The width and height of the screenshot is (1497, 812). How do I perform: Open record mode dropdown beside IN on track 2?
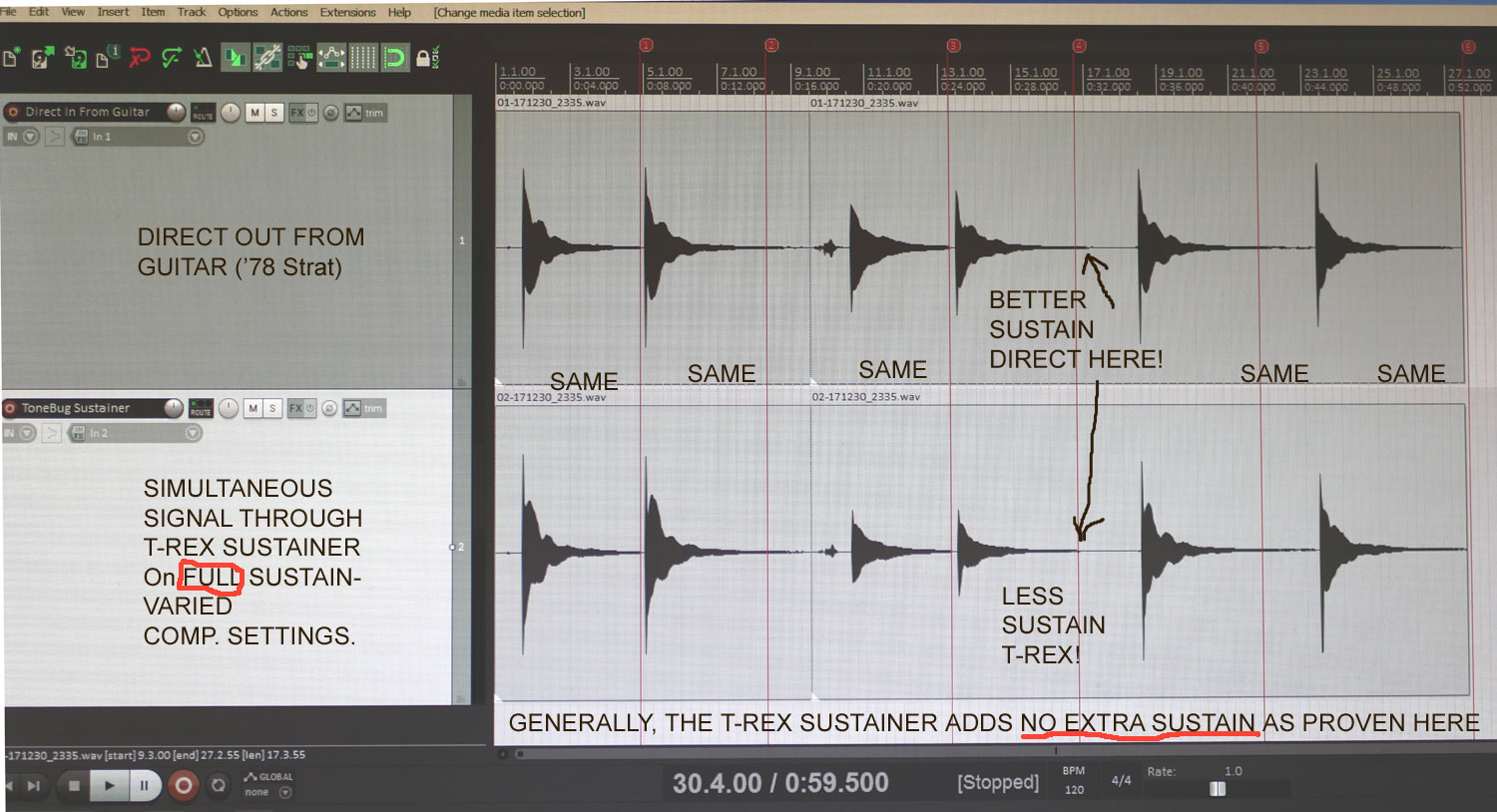click(27, 433)
